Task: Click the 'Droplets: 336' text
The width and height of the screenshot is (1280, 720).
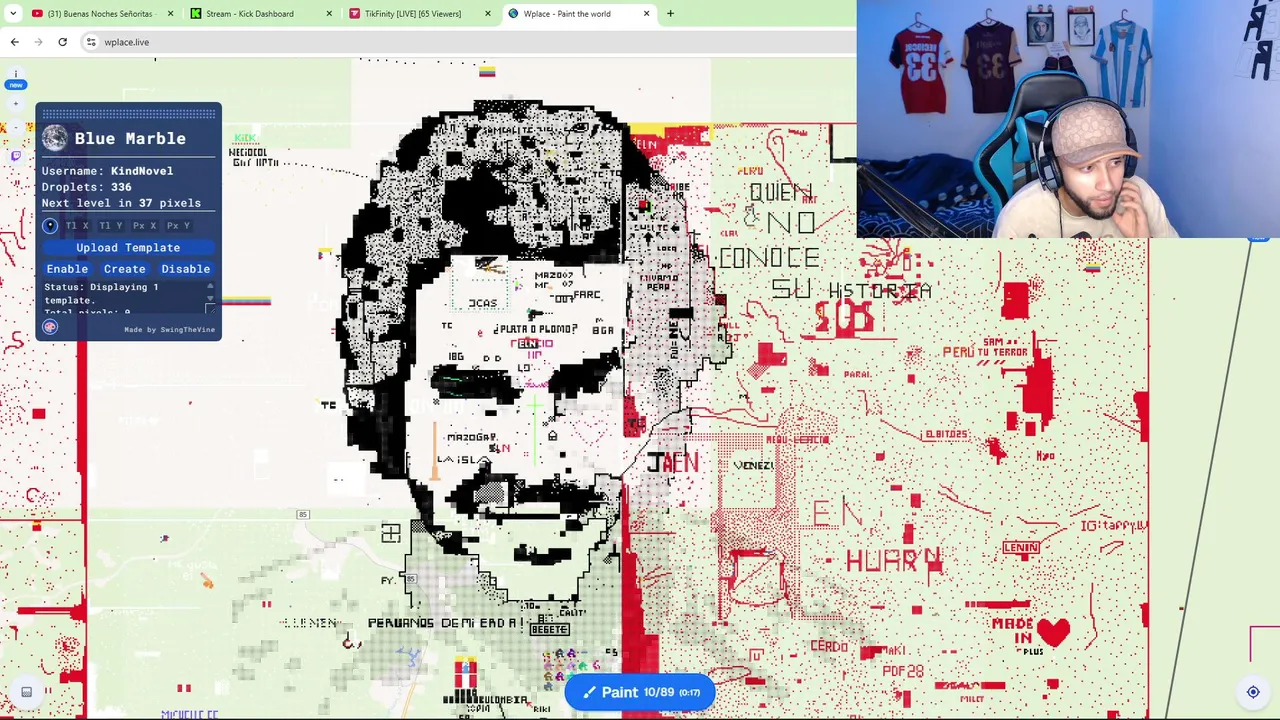Action: [86, 187]
